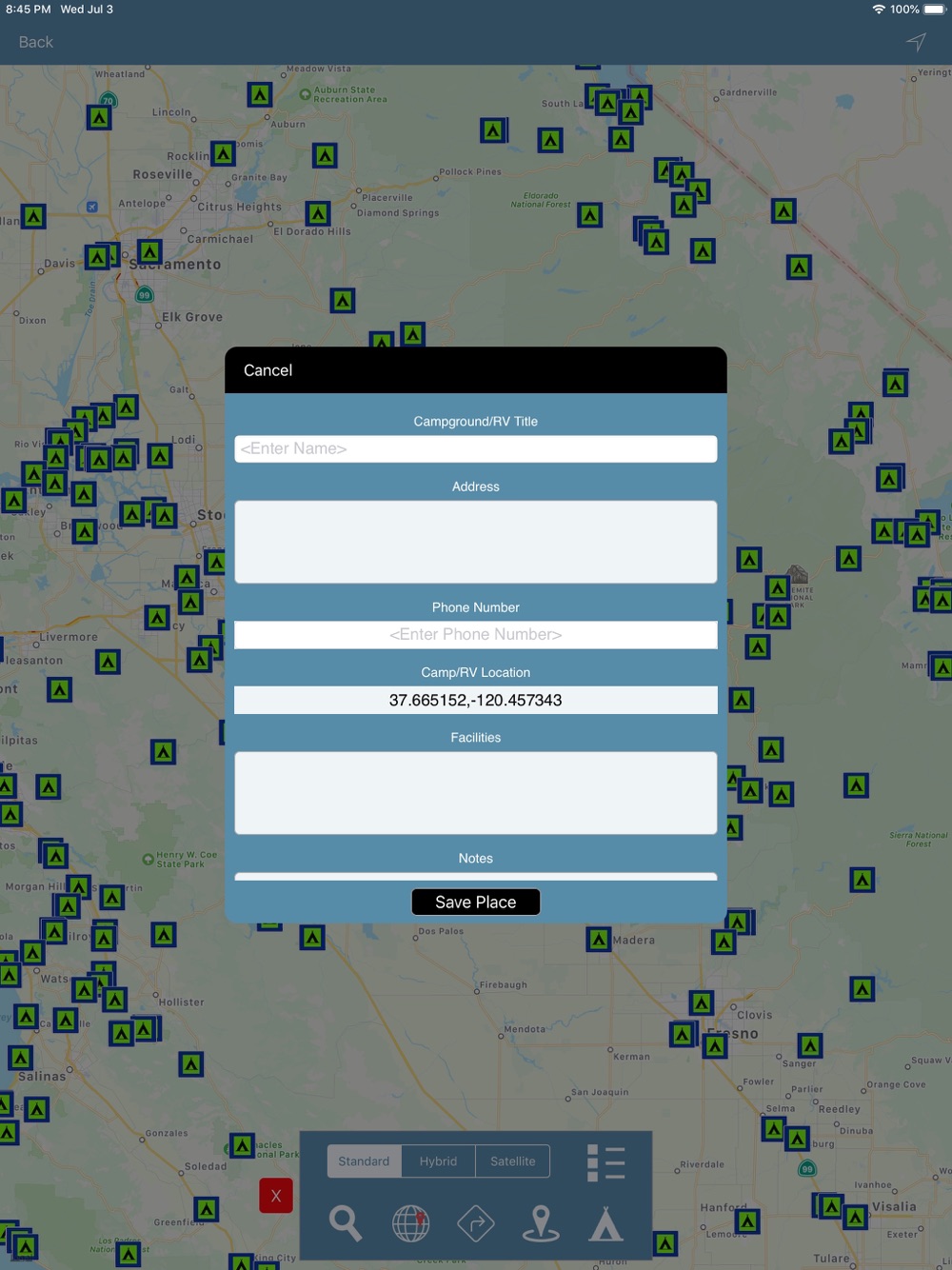This screenshot has height=1270, width=952.
Task: Tap campground marker near Salinas
Action: [20, 1058]
